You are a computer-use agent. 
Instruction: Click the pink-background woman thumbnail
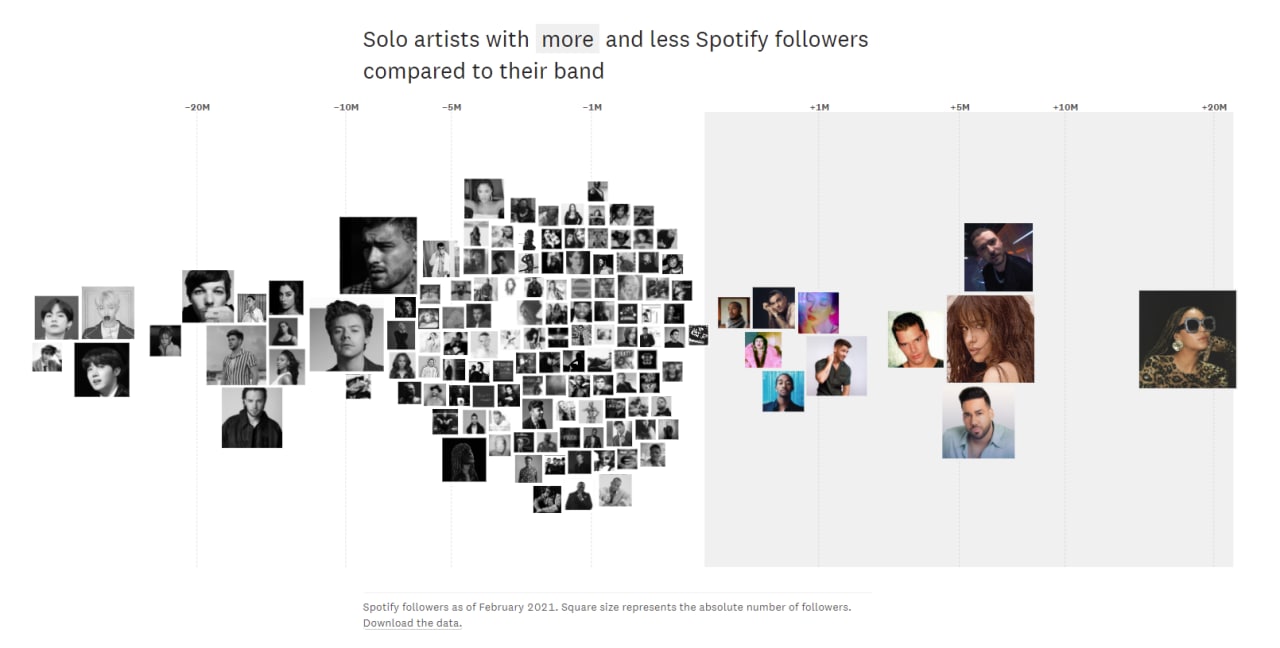pyautogui.click(x=763, y=350)
